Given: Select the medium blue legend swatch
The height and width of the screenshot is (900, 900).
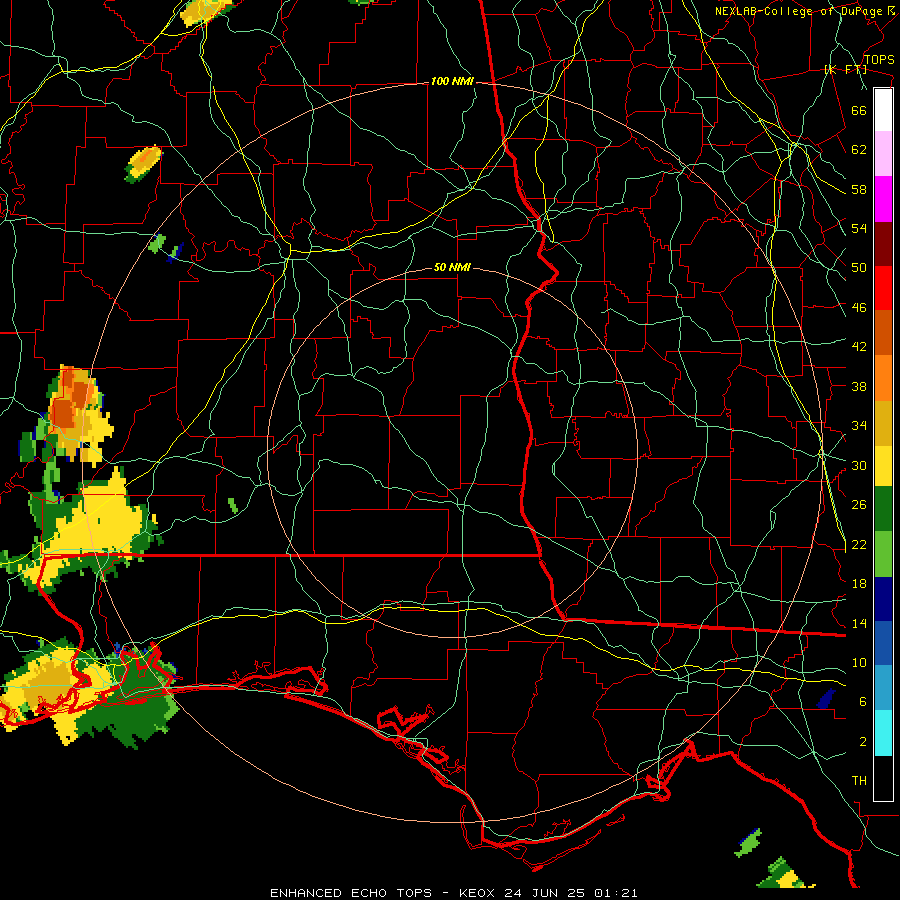Looking at the screenshot, I should 883,643.
